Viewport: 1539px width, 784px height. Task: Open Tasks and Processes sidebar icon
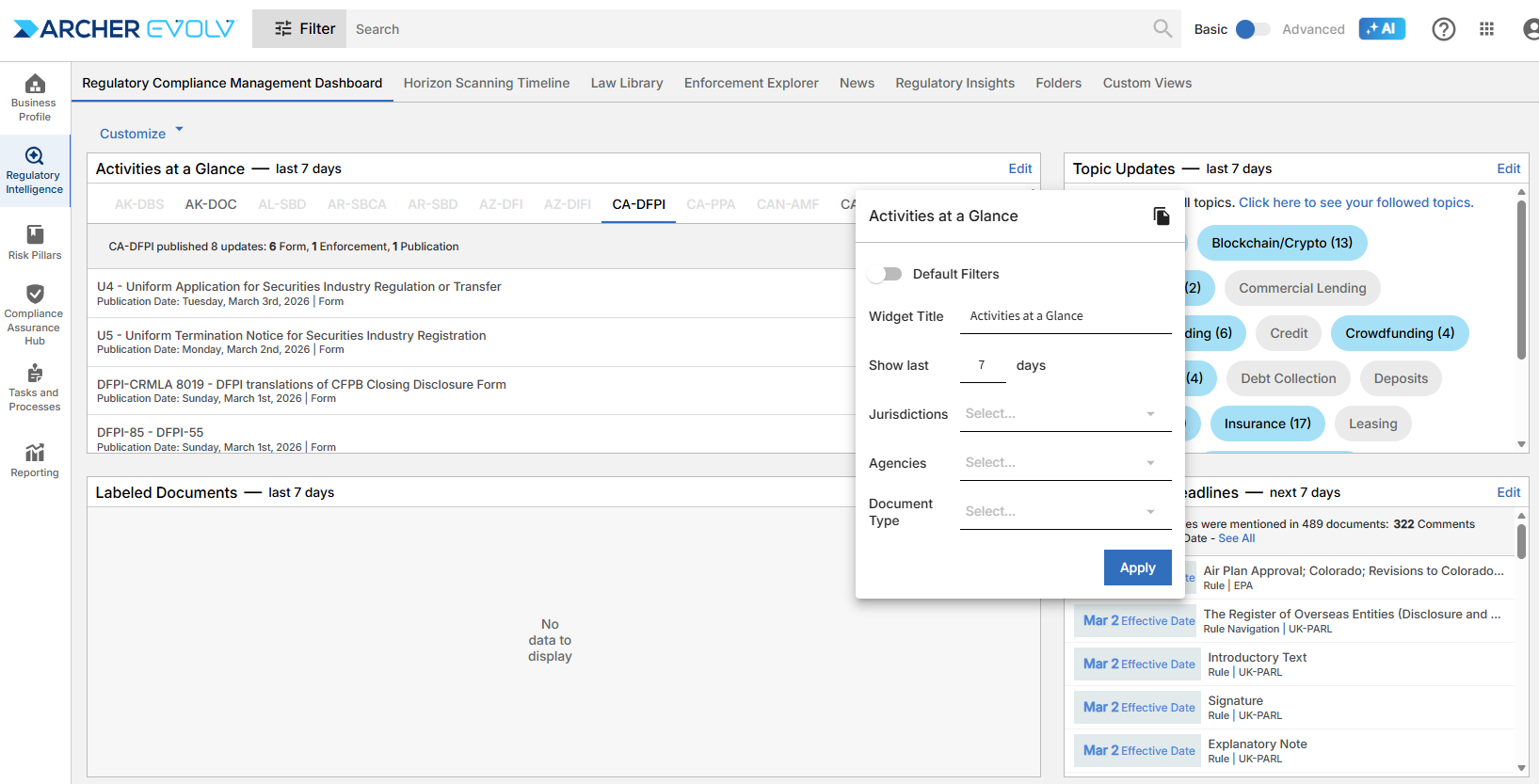35,387
